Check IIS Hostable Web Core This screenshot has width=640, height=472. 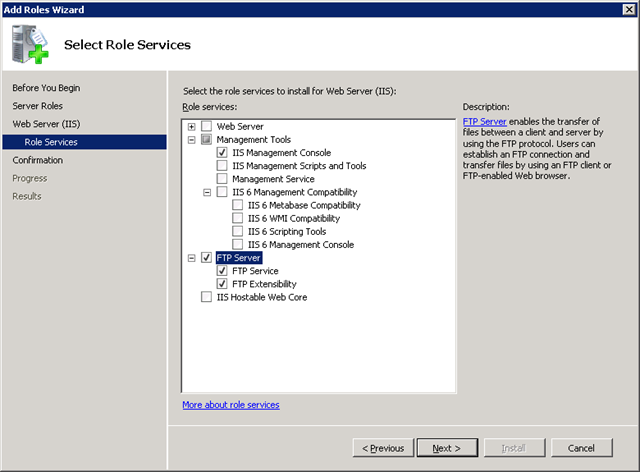[207, 297]
